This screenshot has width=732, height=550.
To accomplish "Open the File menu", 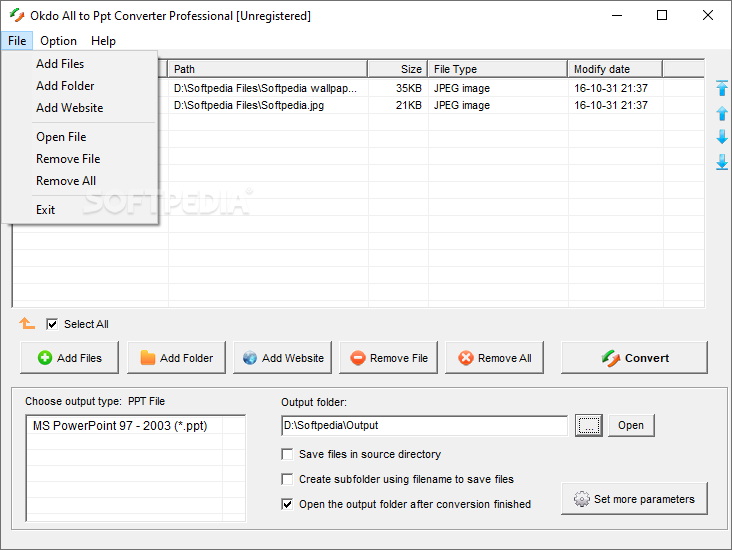I will coord(17,41).
